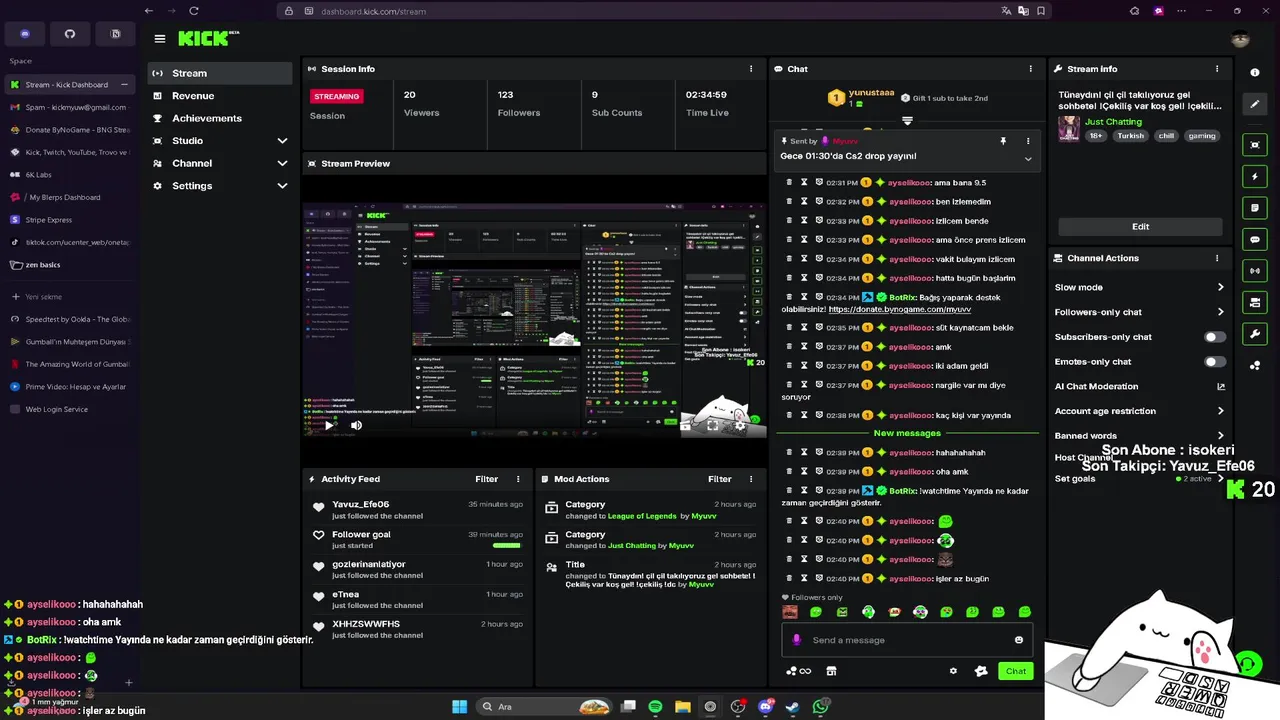
Task: Click the Follower goal progress bar
Action: point(507,546)
